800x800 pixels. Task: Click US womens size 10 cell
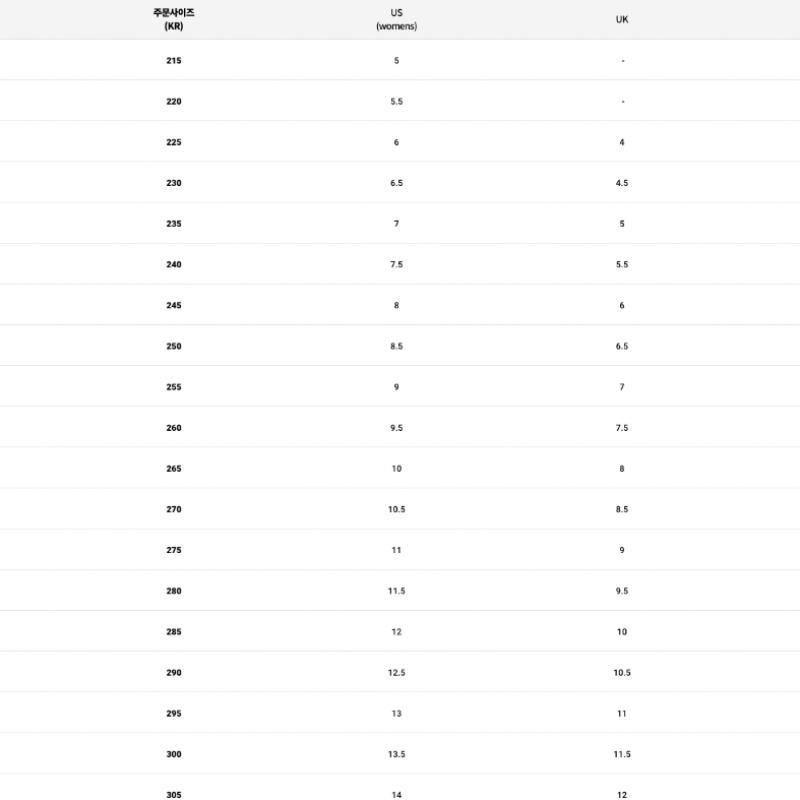pos(396,469)
